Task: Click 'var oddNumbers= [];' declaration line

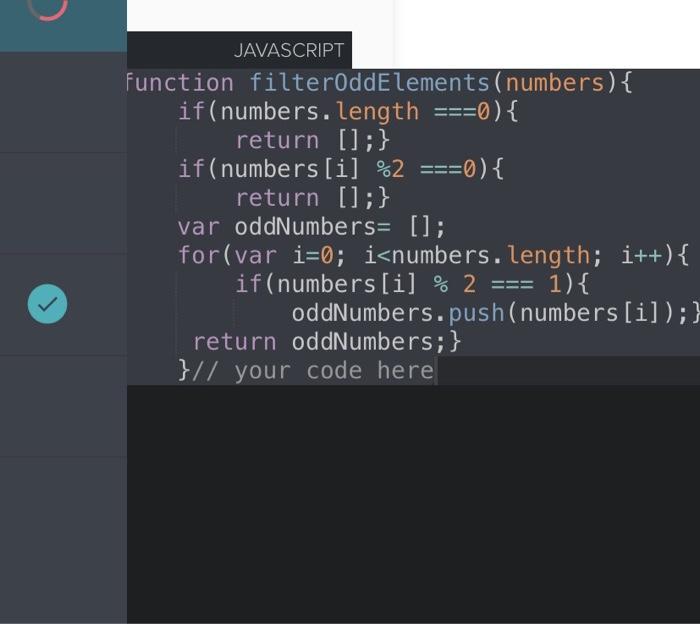Action: pyautogui.click(x=311, y=227)
